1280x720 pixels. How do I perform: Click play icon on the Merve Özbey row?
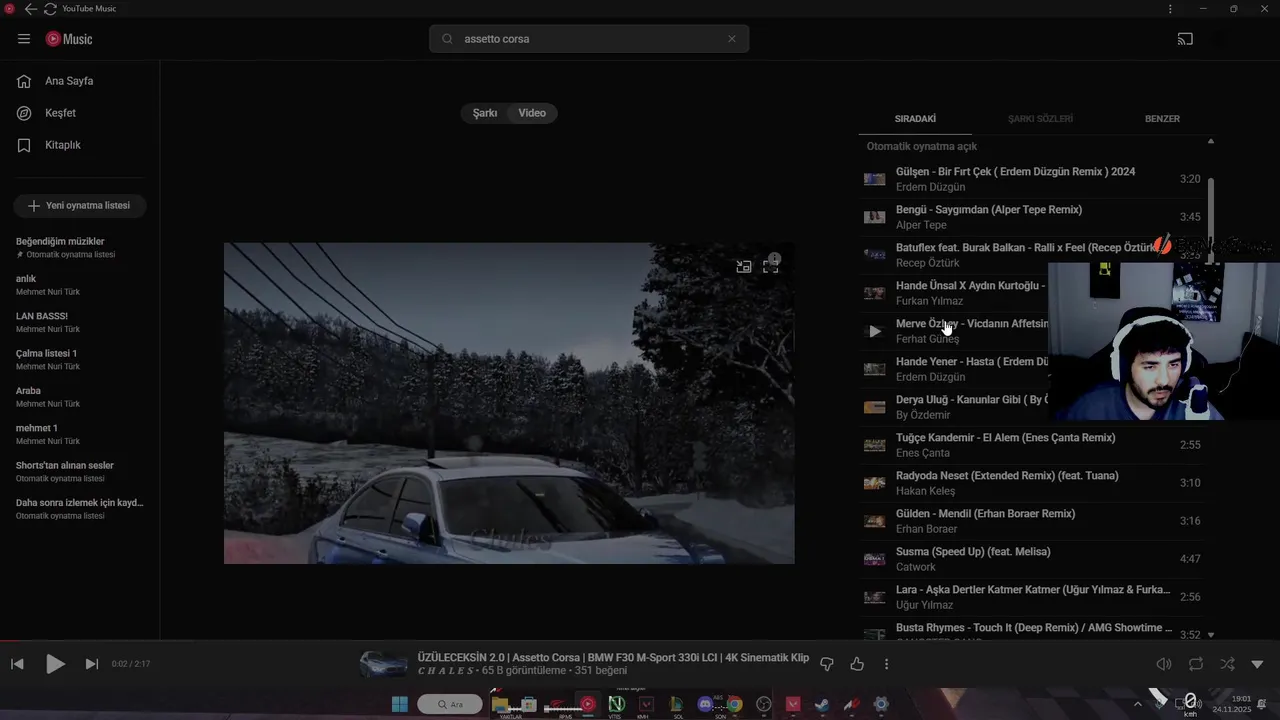pyautogui.click(x=875, y=331)
